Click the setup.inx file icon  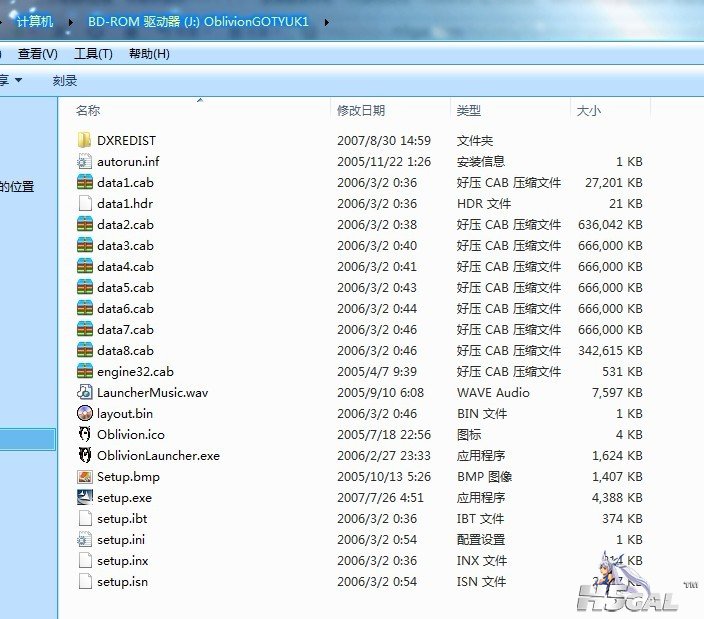tap(84, 561)
